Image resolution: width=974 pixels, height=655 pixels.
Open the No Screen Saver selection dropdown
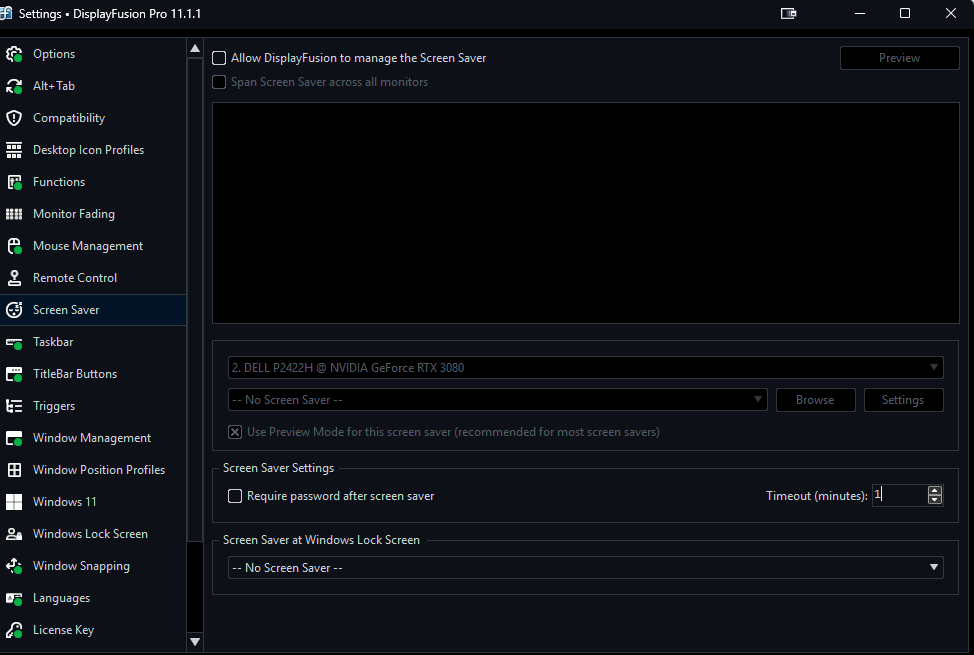pos(497,400)
